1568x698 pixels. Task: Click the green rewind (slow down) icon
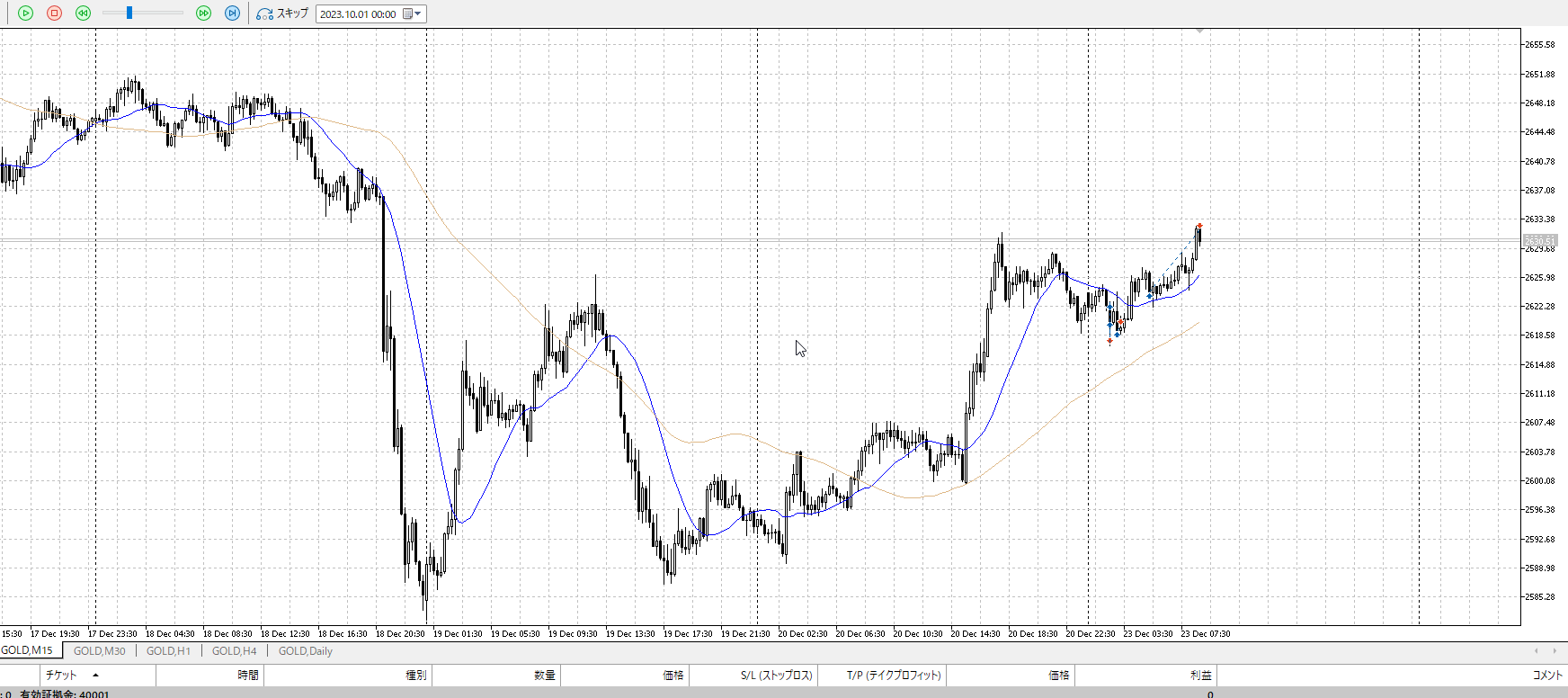(x=83, y=13)
